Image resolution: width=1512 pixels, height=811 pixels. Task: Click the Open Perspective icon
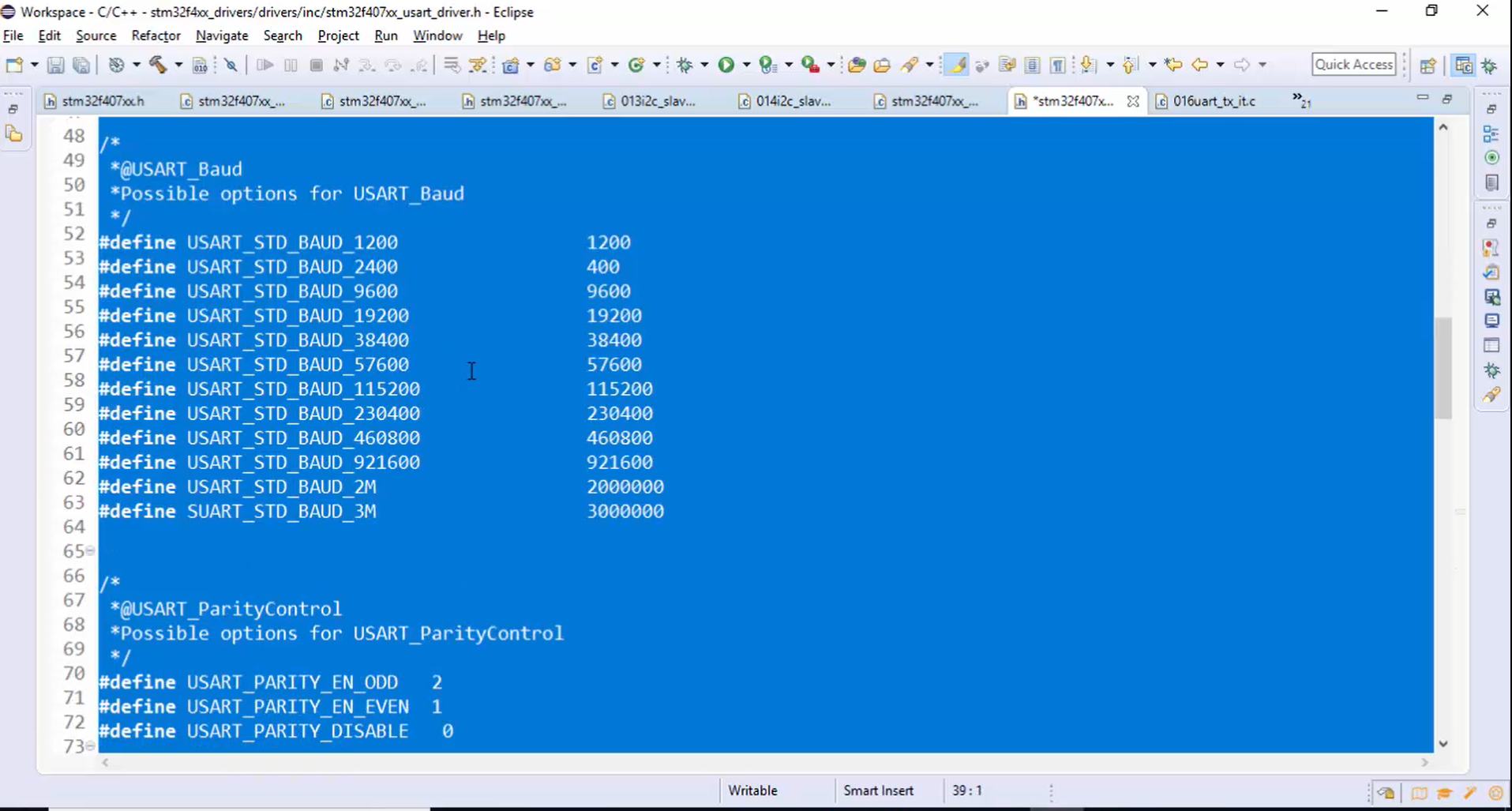pos(1428,66)
